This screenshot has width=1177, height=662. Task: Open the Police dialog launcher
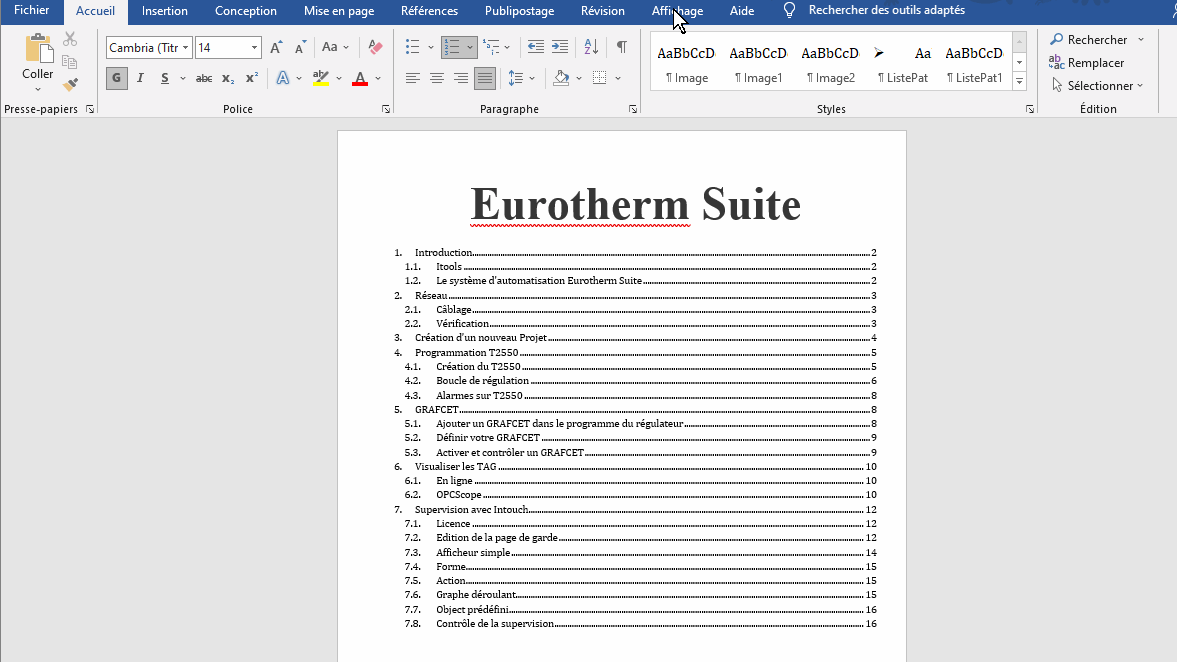pos(386,110)
